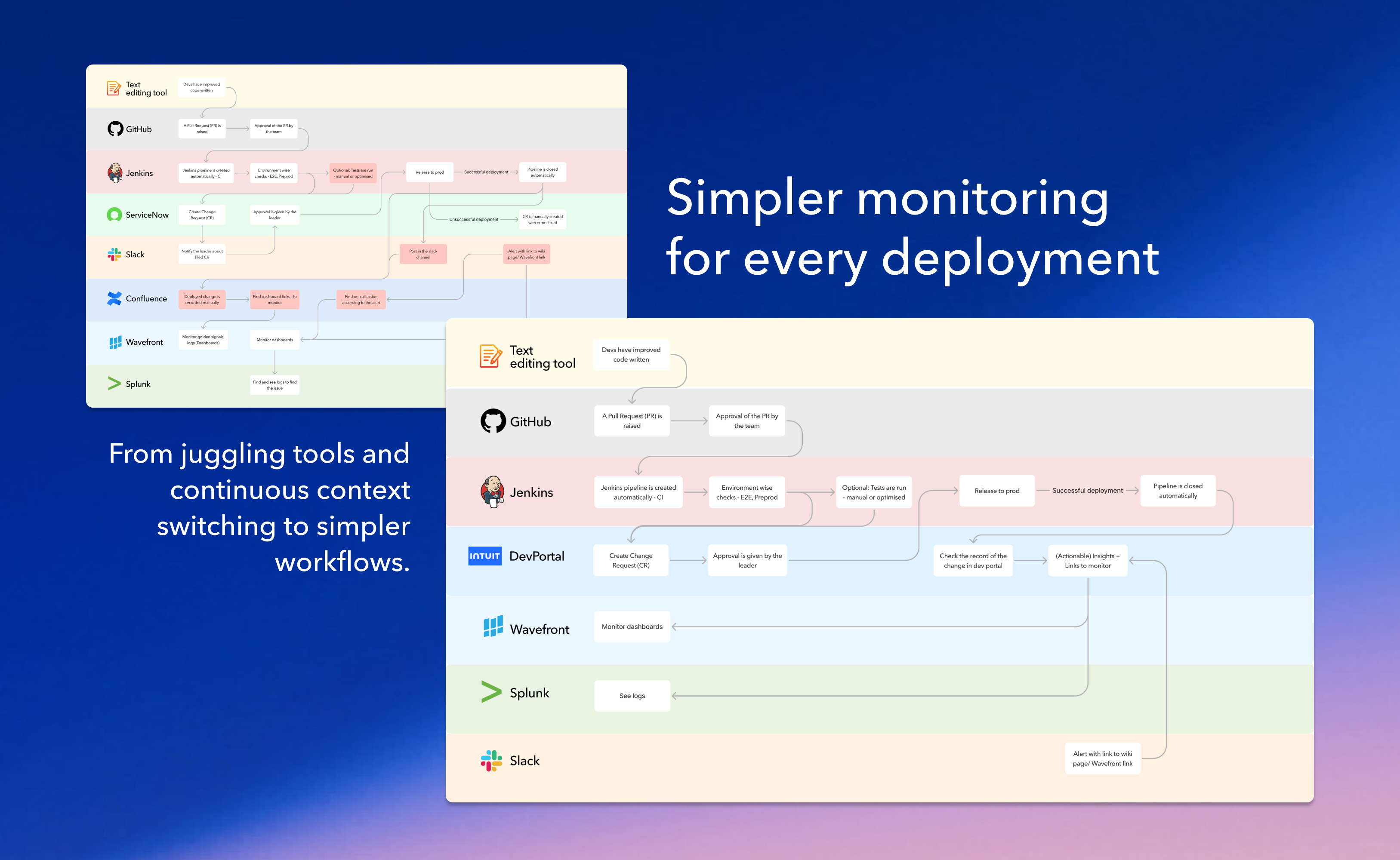Viewport: 1400px width, 860px height.
Task: Click the large GitHub octocat icon
Action: 493,421
